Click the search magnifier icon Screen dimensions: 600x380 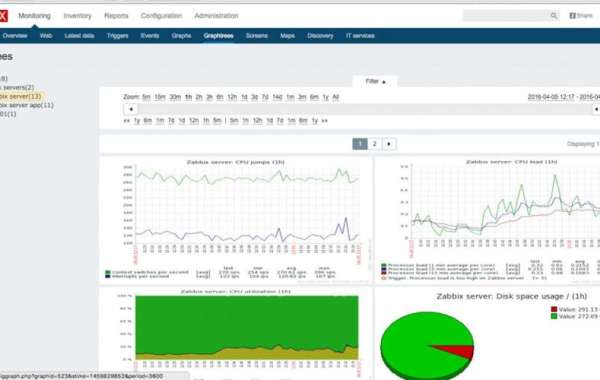click(x=553, y=16)
